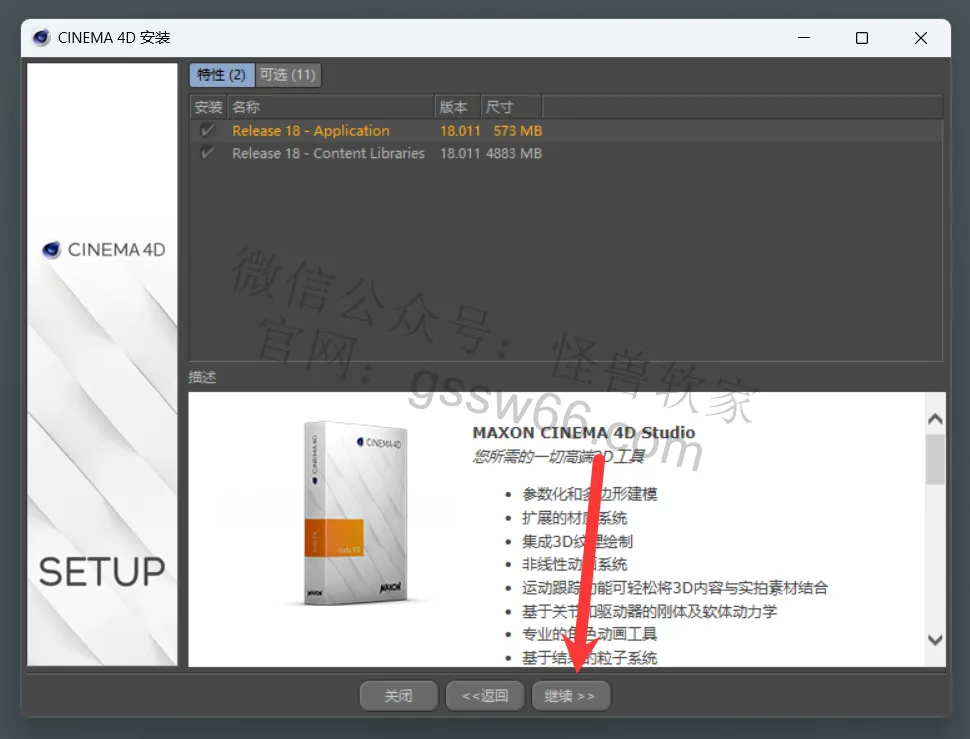The height and width of the screenshot is (739, 970).
Task: Click the 运动跟踪 feature bullet text
Action: [675, 588]
